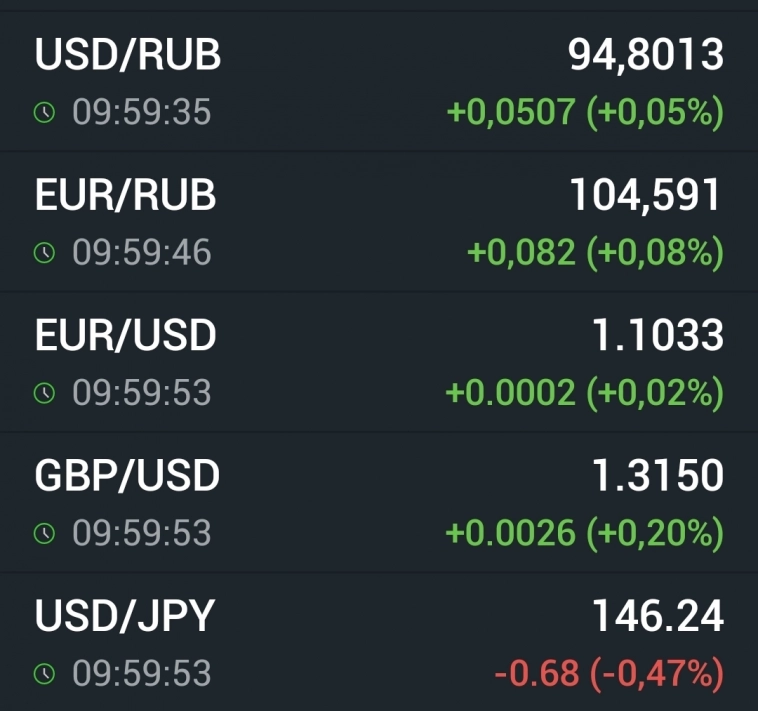Open the USD/JPY currency pair
The height and width of the screenshot is (711, 758).
click(125, 617)
